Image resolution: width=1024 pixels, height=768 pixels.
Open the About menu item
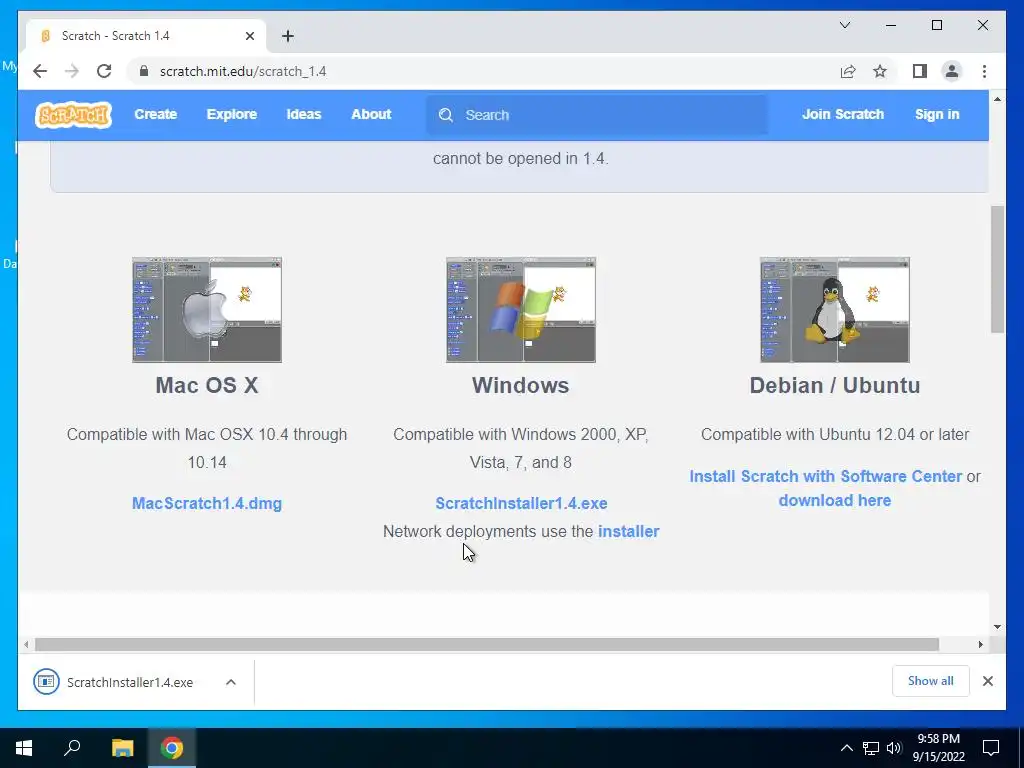click(371, 114)
